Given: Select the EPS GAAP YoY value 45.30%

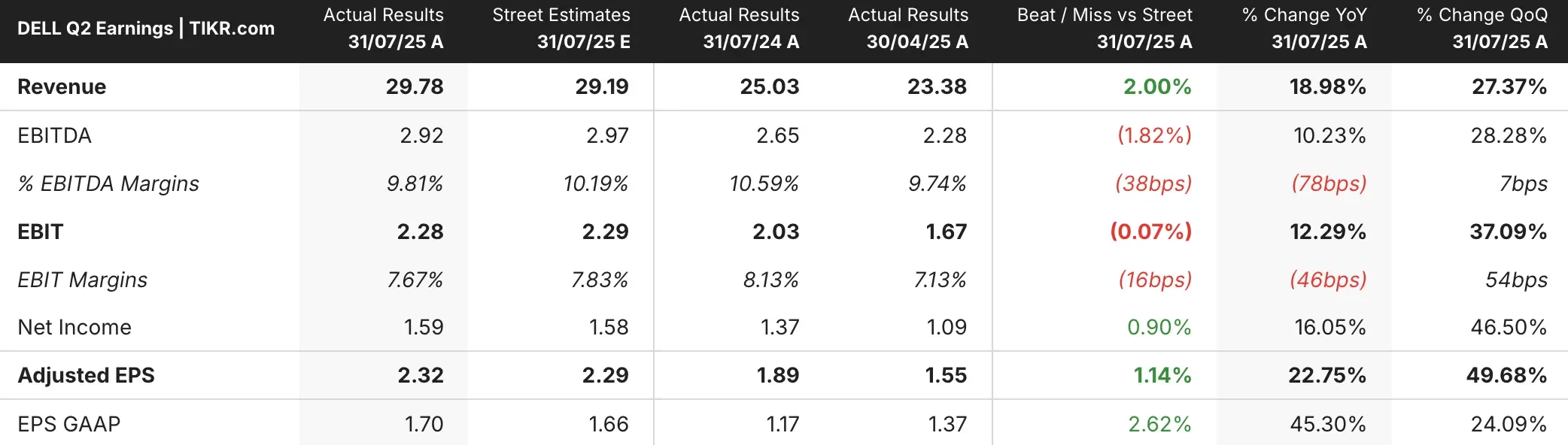Looking at the screenshot, I should 1328,424.
